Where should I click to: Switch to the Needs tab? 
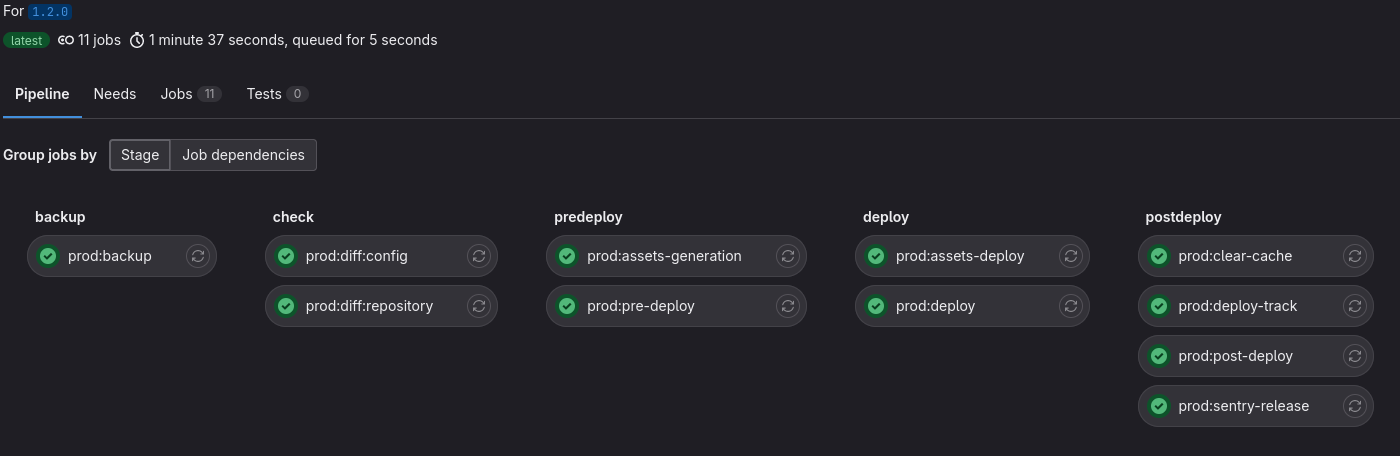tap(115, 94)
